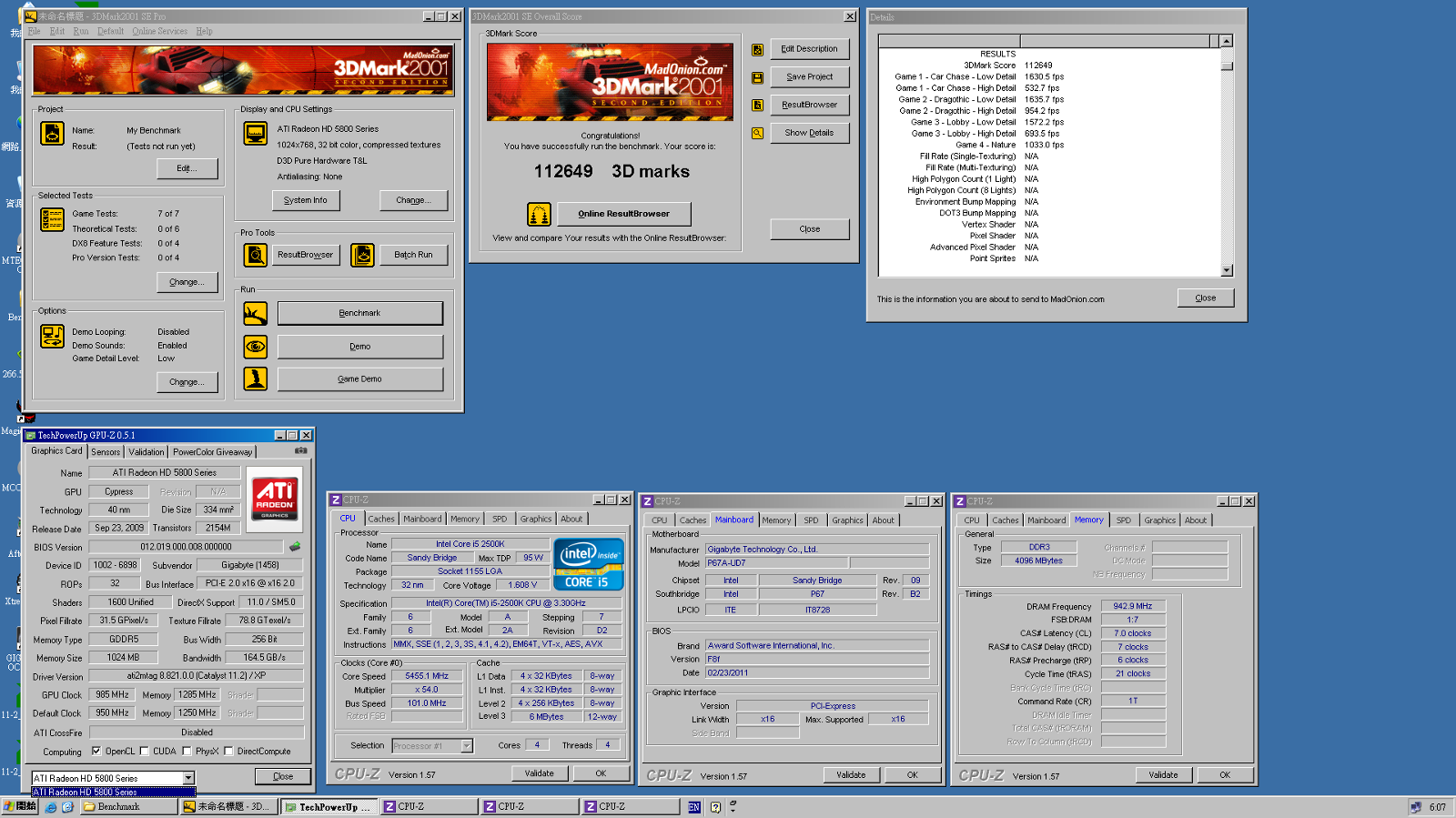Open the PowerColor Giveaway tab
1456x818 pixels.
pyautogui.click(x=212, y=452)
